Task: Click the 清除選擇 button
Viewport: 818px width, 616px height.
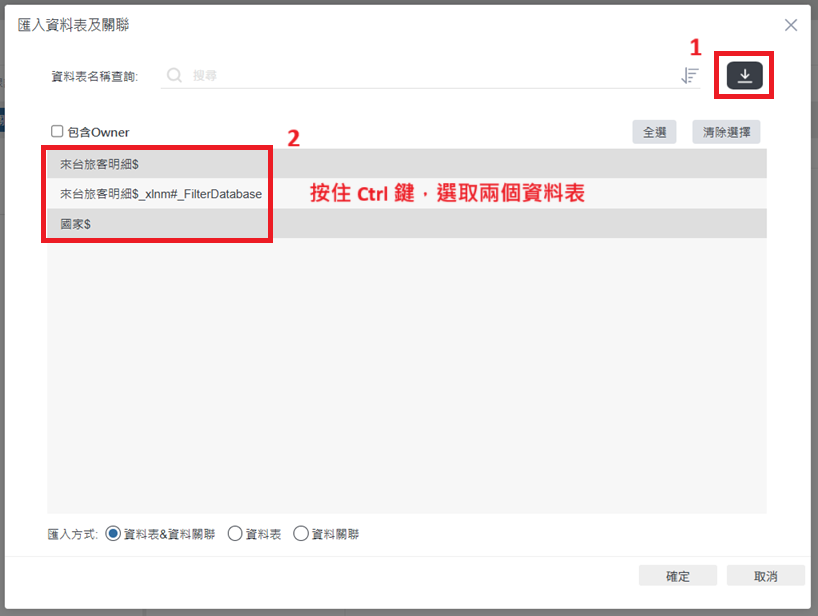Action: pos(726,132)
